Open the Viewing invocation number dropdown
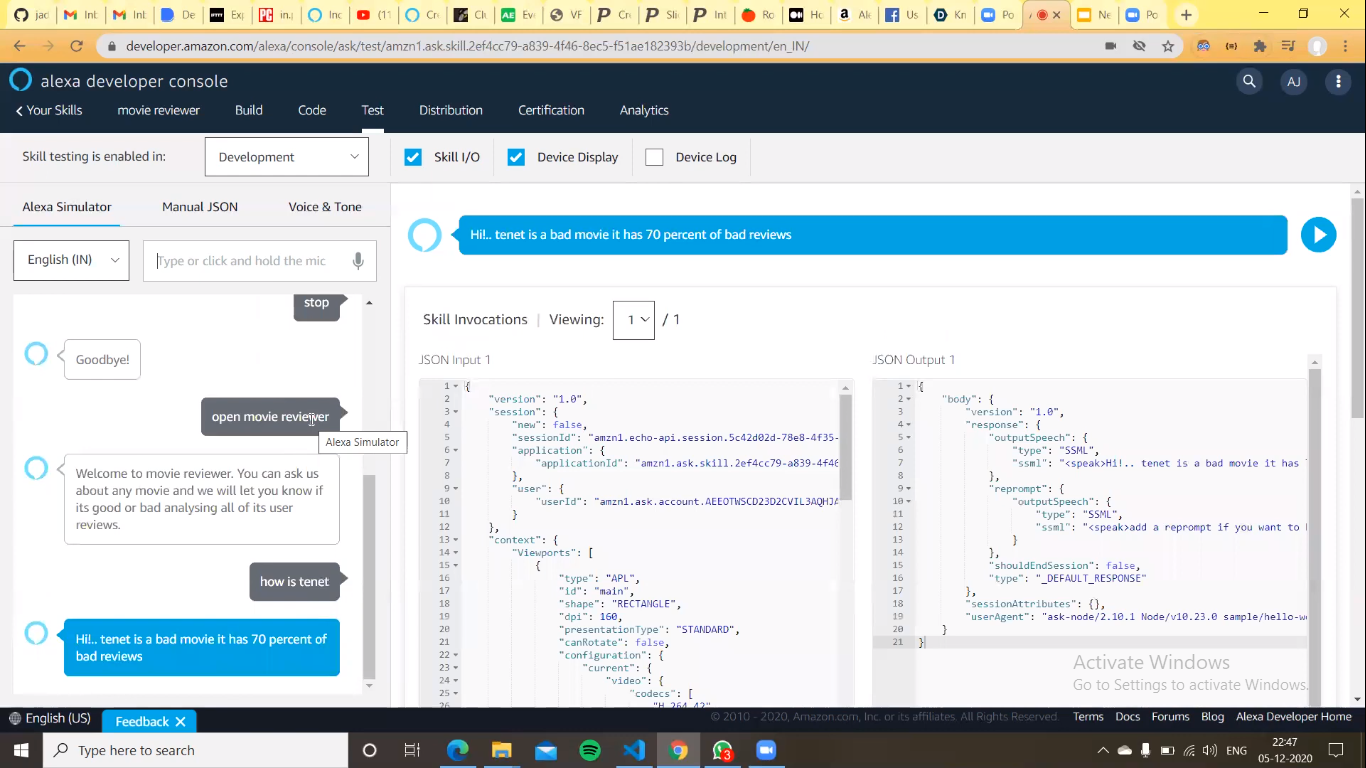The width and height of the screenshot is (1366, 768). pyautogui.click(x=634, y=320)
